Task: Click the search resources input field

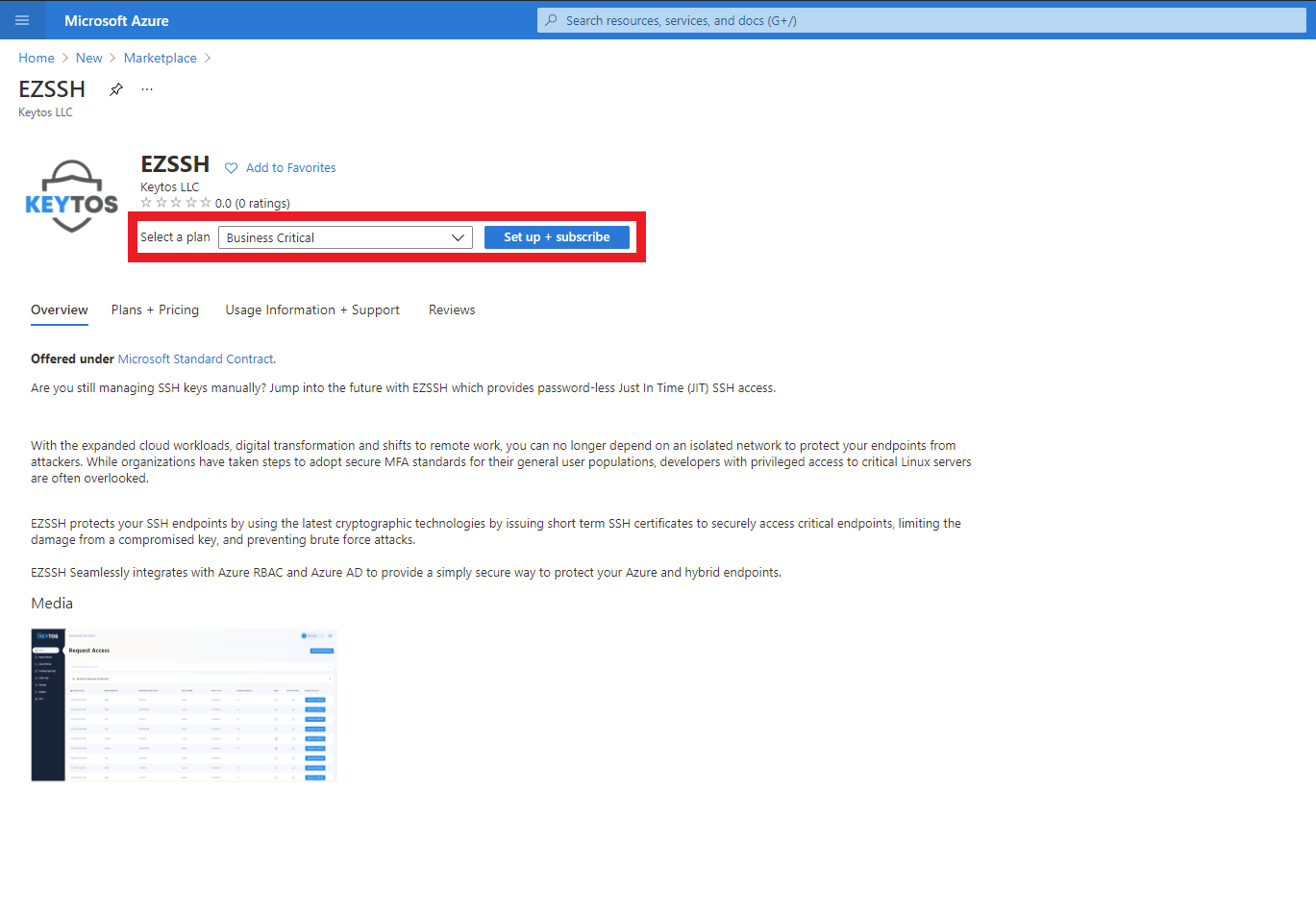Action: [921, 20]
